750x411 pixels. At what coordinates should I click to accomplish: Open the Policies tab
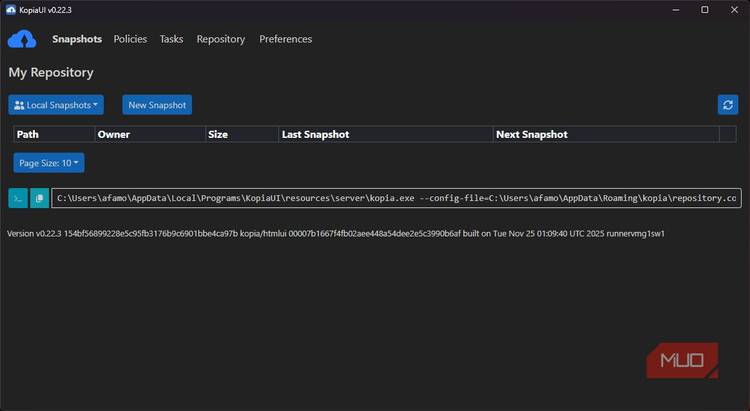click(x=130, y=39)
